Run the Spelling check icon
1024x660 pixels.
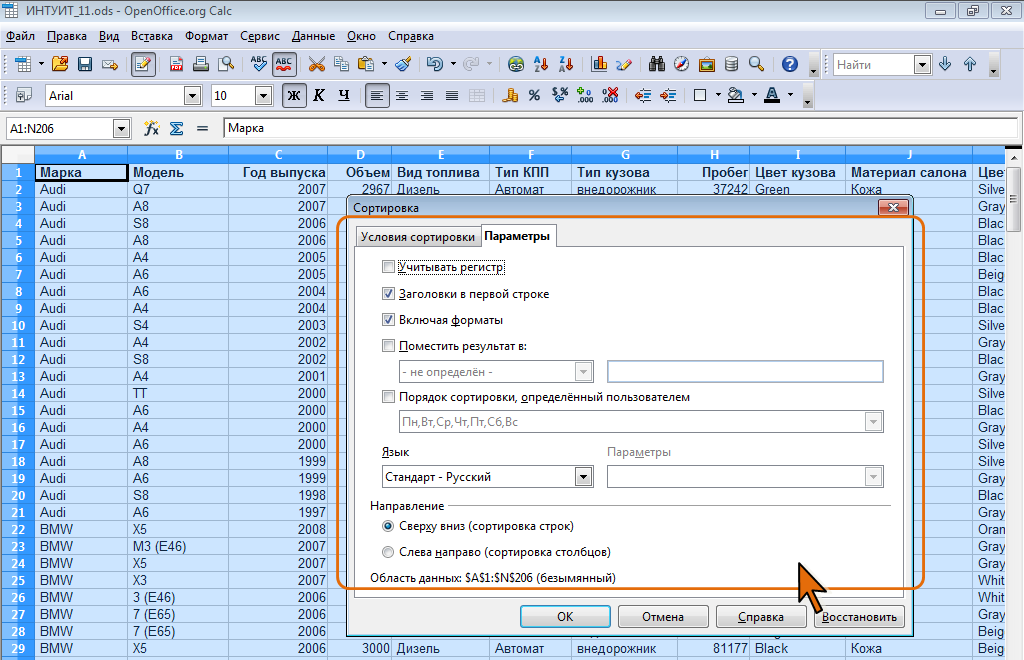coord(259,64)
